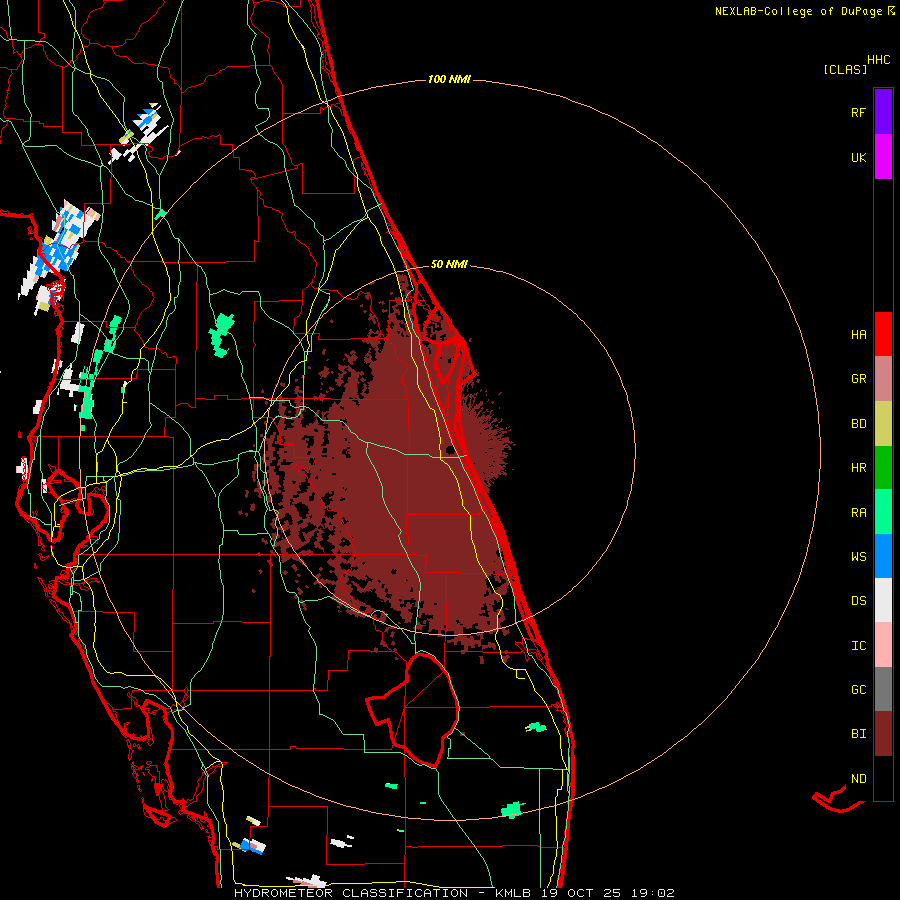Select the GC gray legend swatch
The width and height of the screenshot is (900, 900).
coord(883,689)
